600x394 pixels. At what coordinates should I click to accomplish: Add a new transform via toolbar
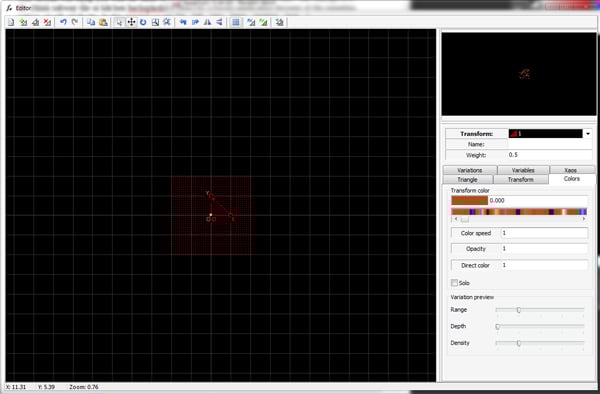pyautogui.click(x=23, y=22)
